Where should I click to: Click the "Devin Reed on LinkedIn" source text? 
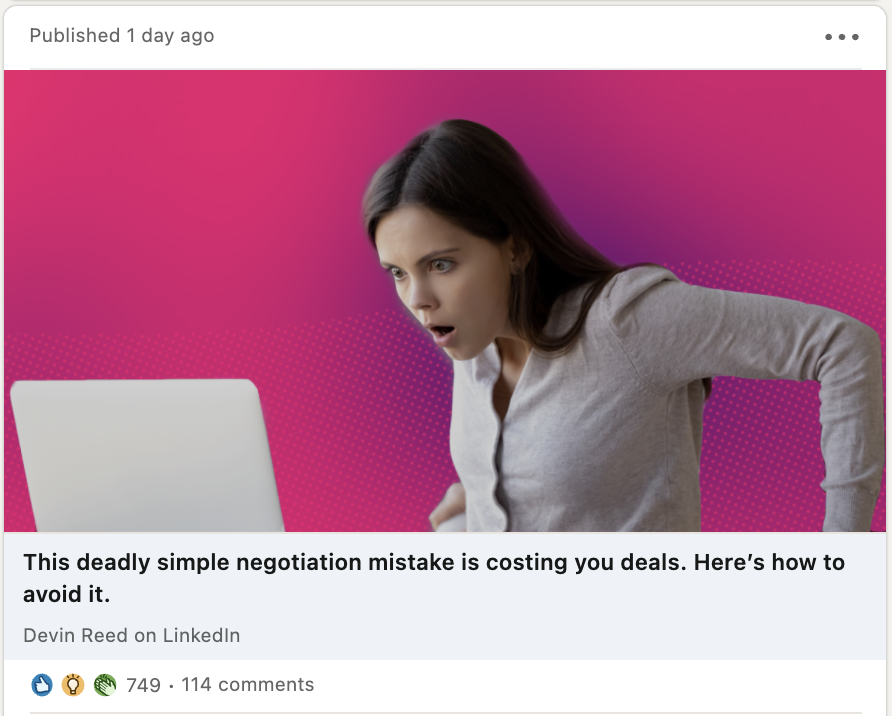131,635
